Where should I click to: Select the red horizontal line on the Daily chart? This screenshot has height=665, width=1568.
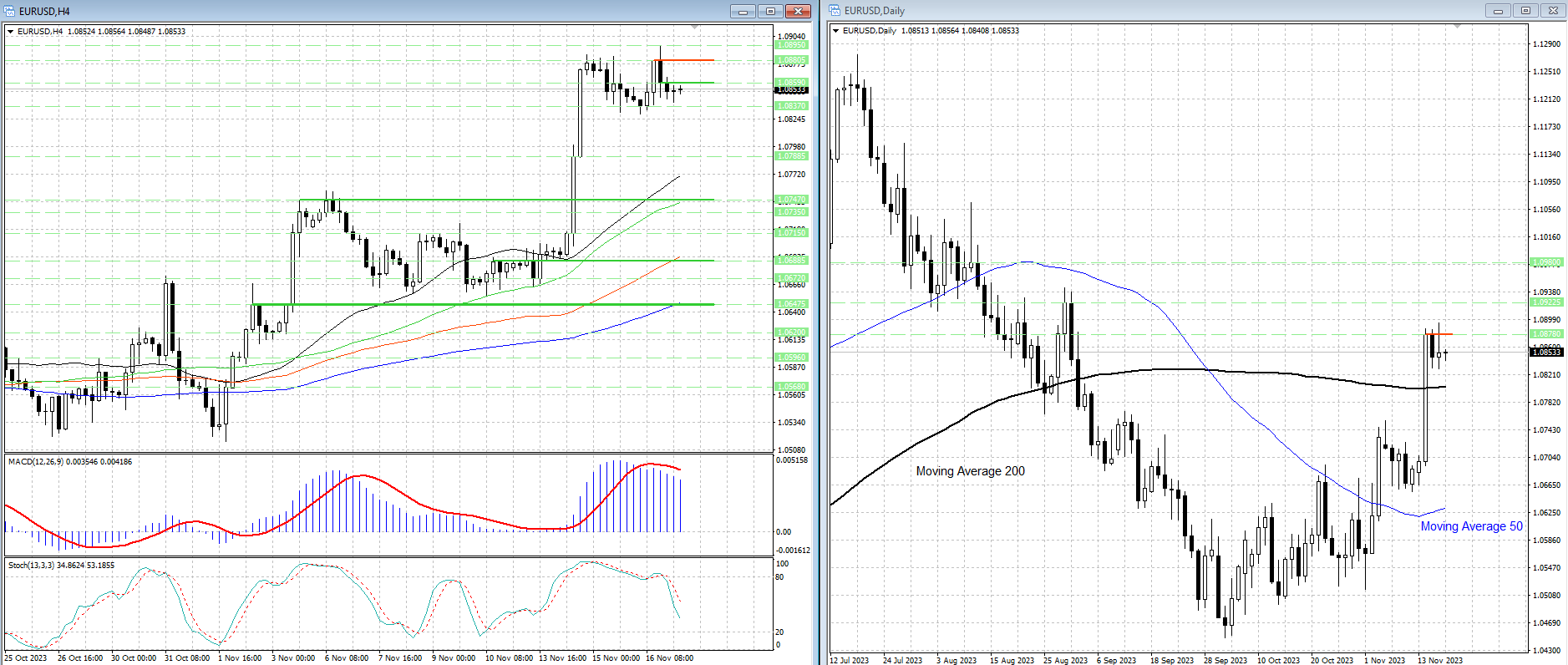[x=1440, y=334]
